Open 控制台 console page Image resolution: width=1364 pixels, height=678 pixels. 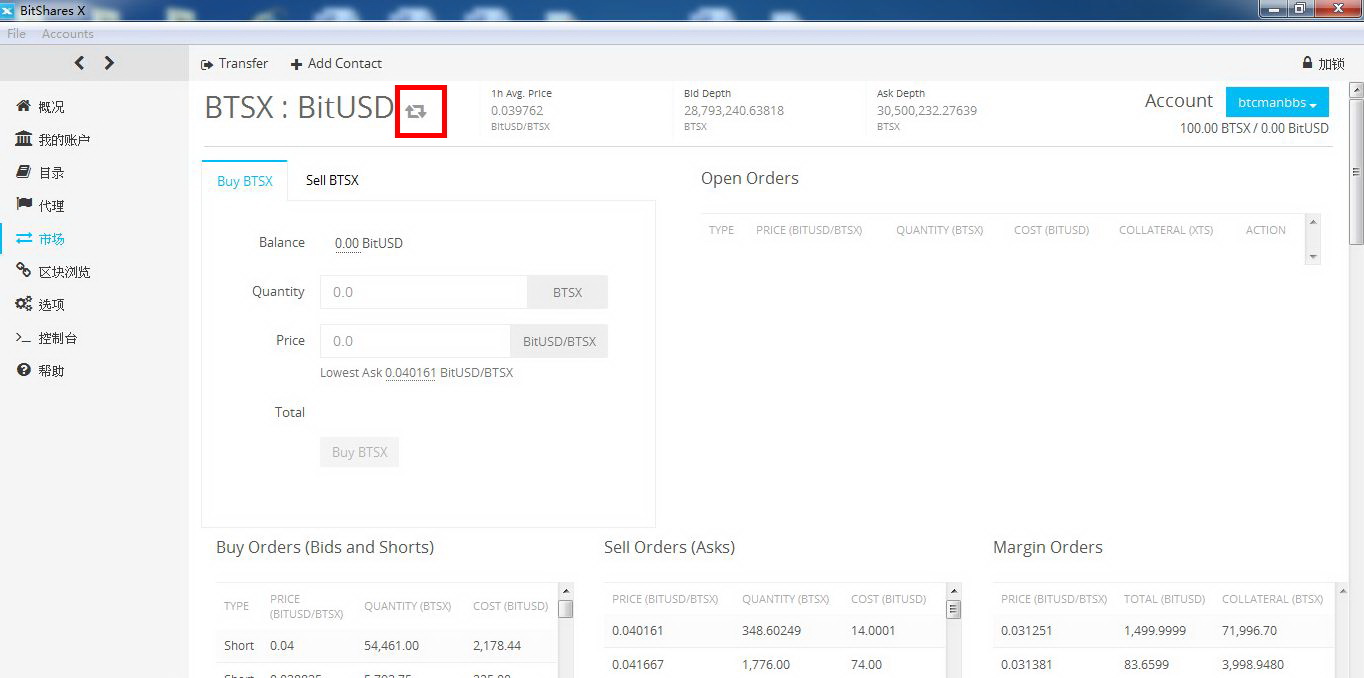tap(58, 338)
